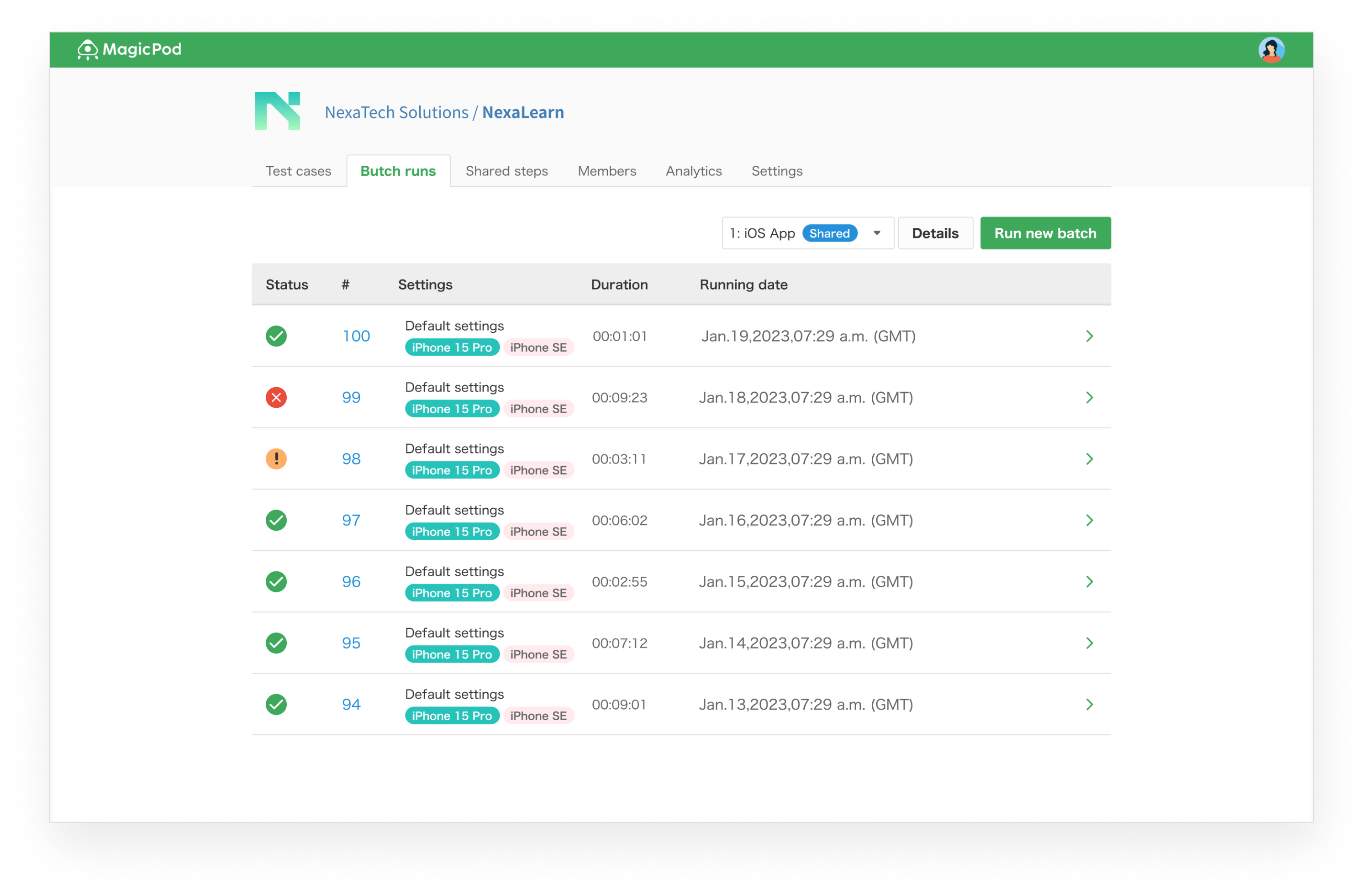Click the green success icon of run 96

tap(276, 581)
